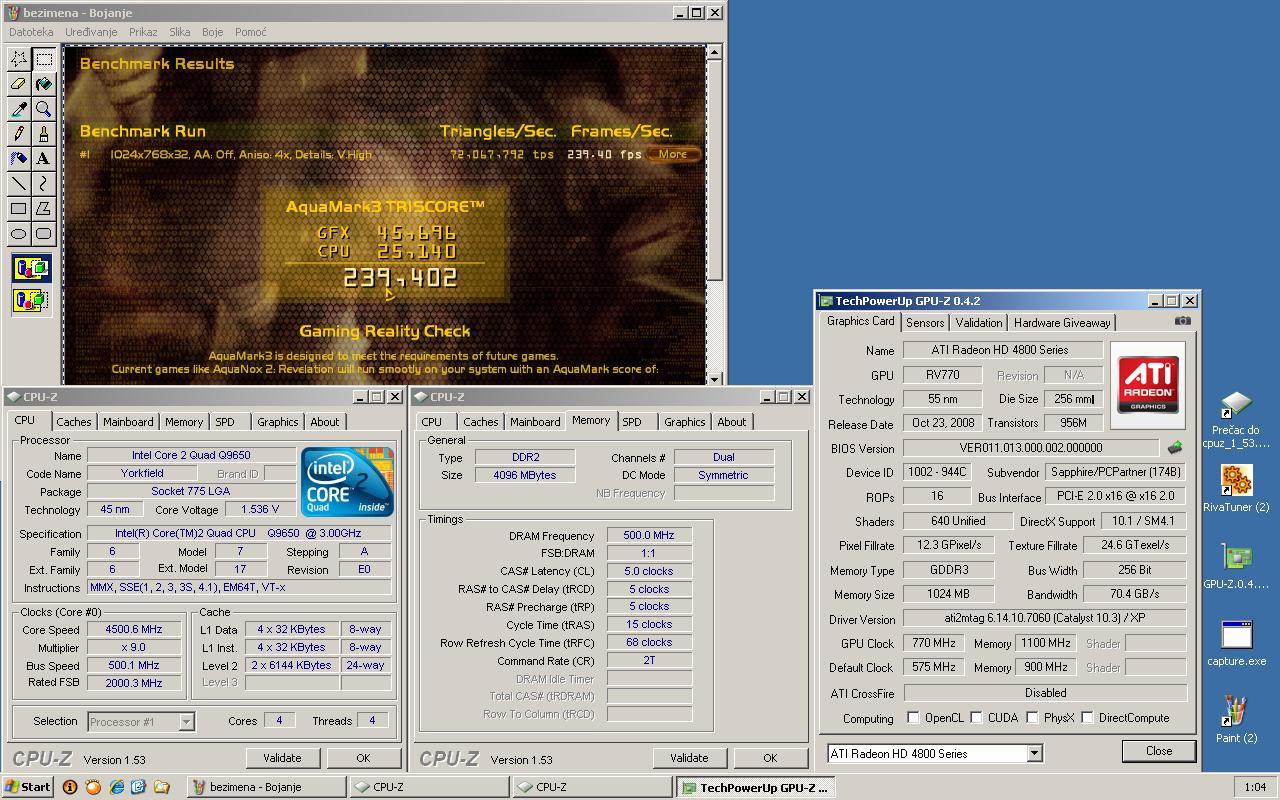Open the Slika menu in Paint
The image size is (1280, 800).
pyautogui.click(x=180, y=32)
